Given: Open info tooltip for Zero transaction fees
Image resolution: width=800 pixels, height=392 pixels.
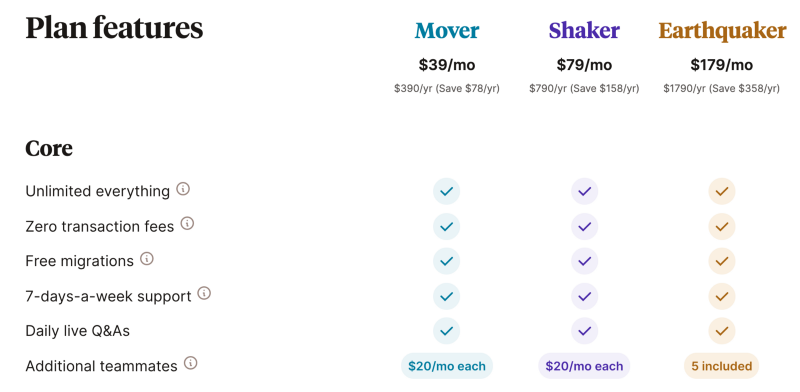Looking at the screenshot, I should (188, 224).
